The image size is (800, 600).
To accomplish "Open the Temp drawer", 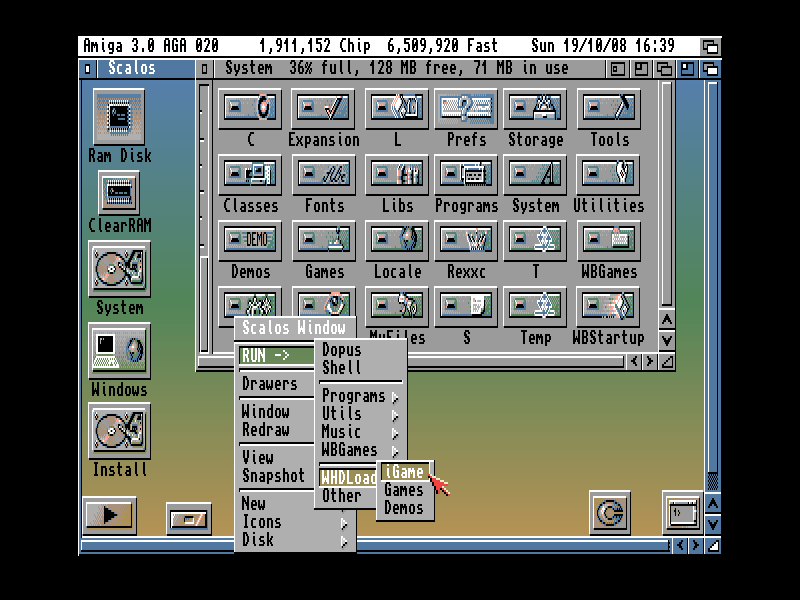I will coord(535,306).
